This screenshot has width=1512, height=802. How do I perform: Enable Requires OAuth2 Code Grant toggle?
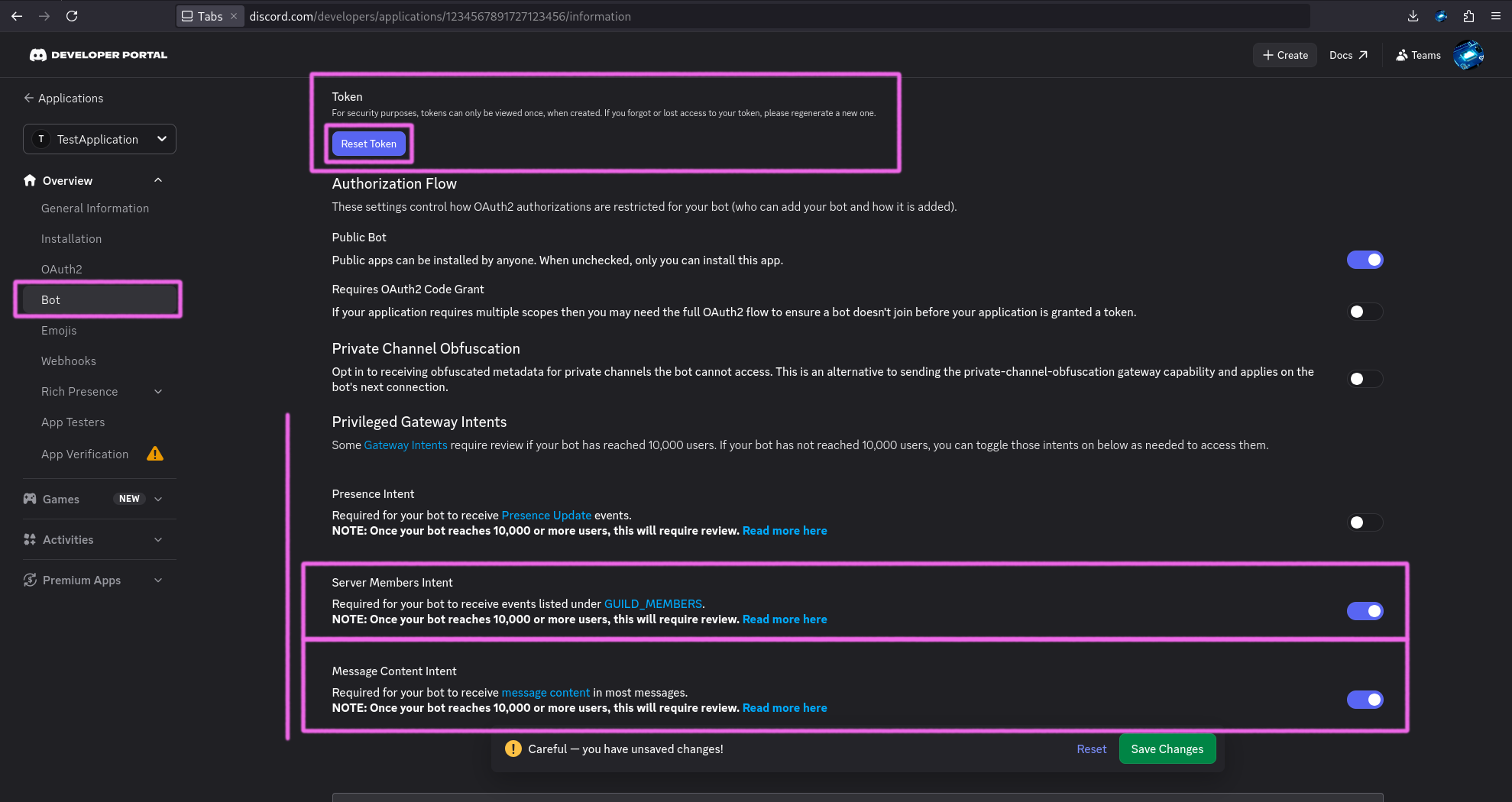point(1365,312)
